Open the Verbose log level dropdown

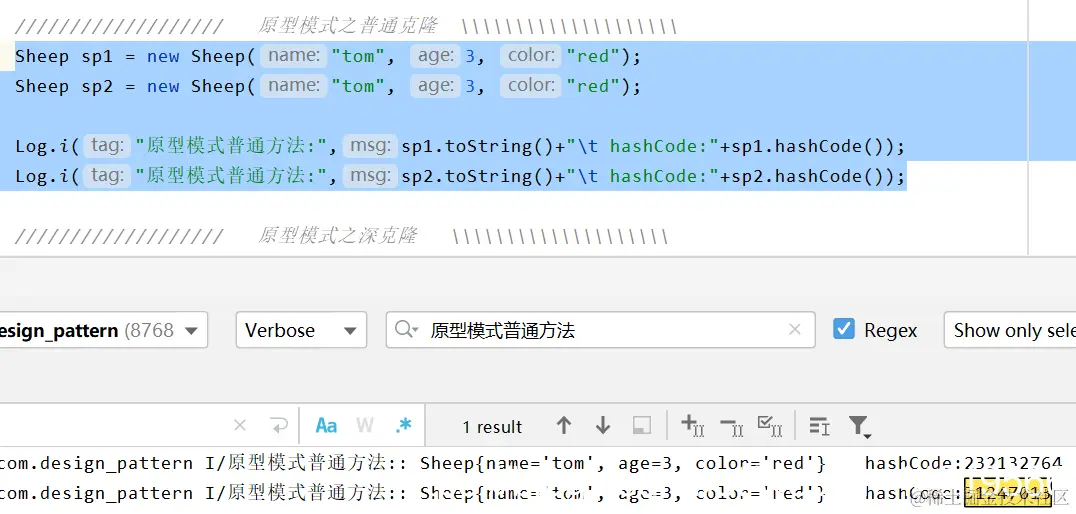point(301,330)
